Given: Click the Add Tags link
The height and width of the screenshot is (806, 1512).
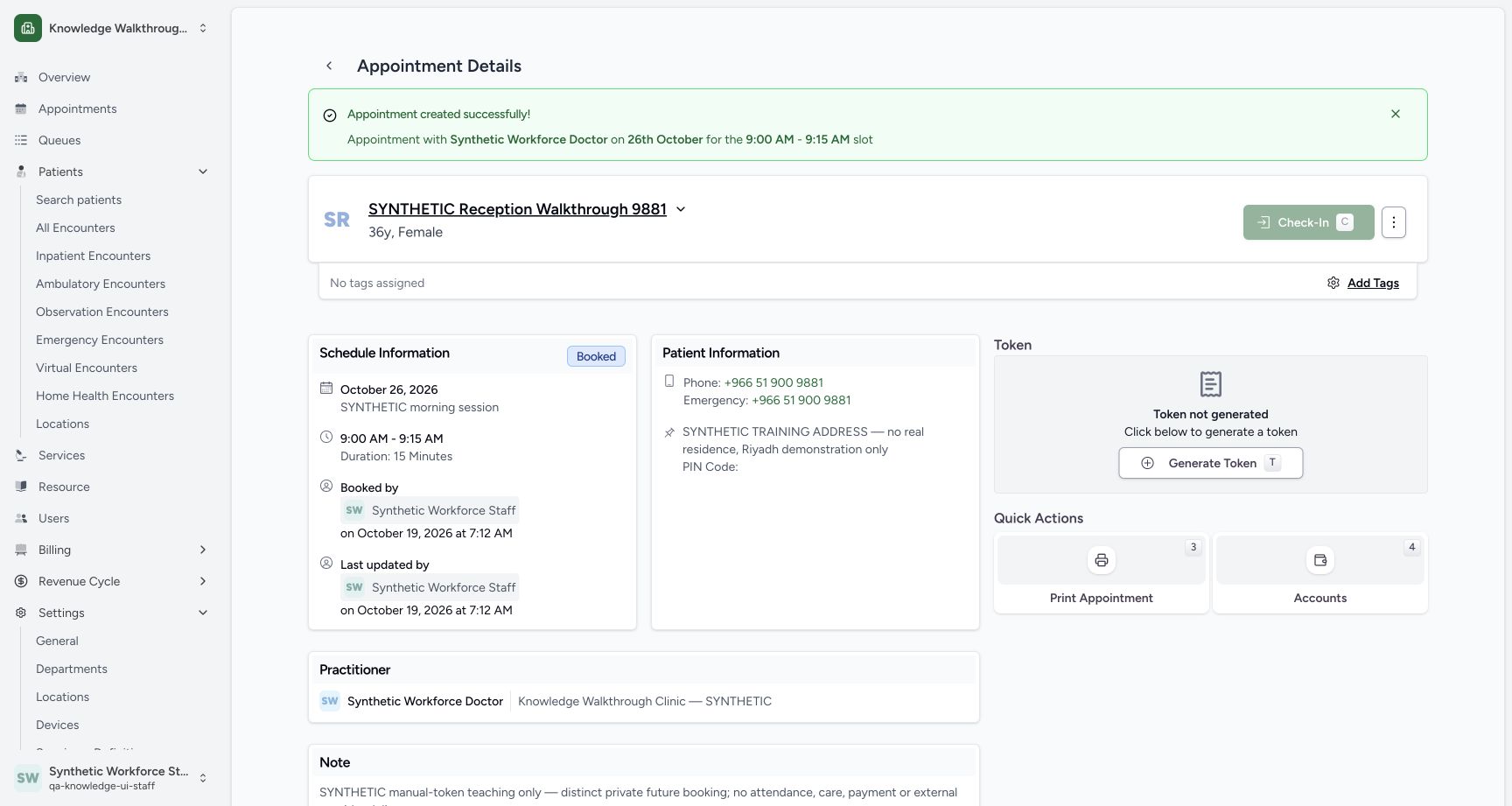Looking at the screenshot, I should (x=1373, y=283).
